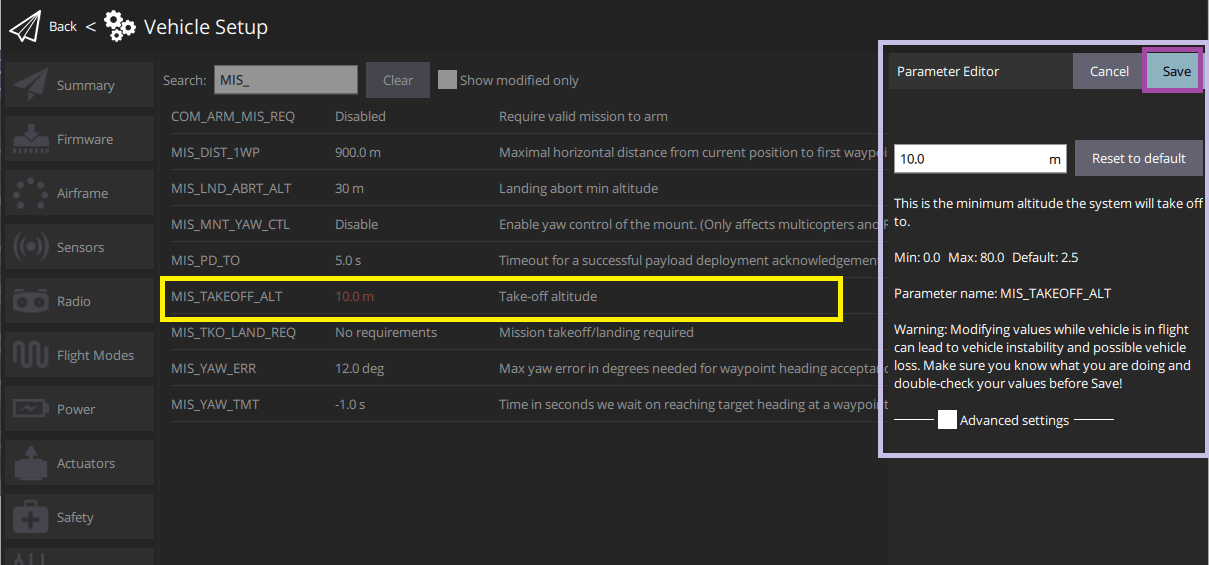
Task: Open Sensors via its signal icon
Action: 31,248
